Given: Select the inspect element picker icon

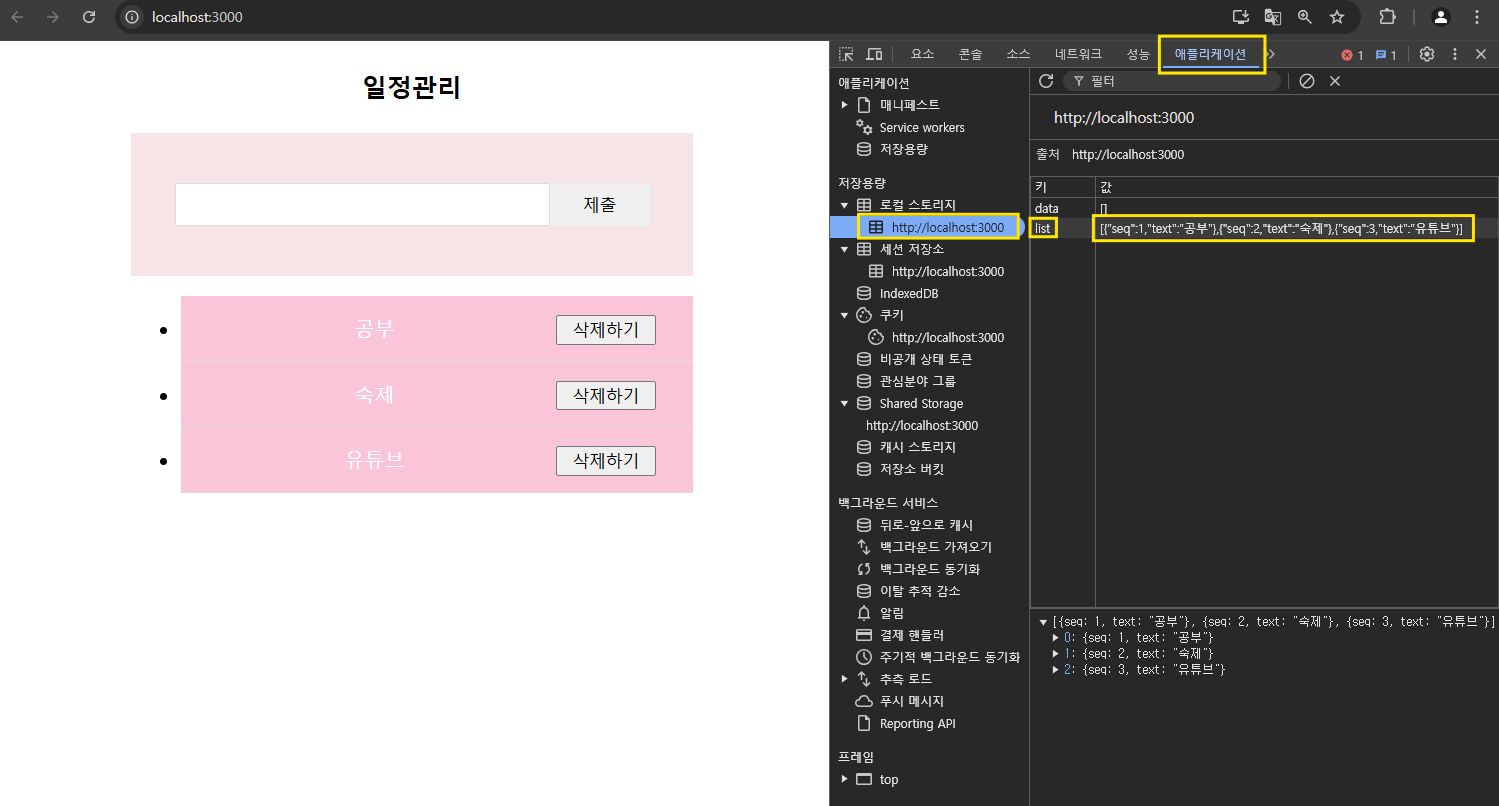Looking at the screenshot, I should [846, 54].
